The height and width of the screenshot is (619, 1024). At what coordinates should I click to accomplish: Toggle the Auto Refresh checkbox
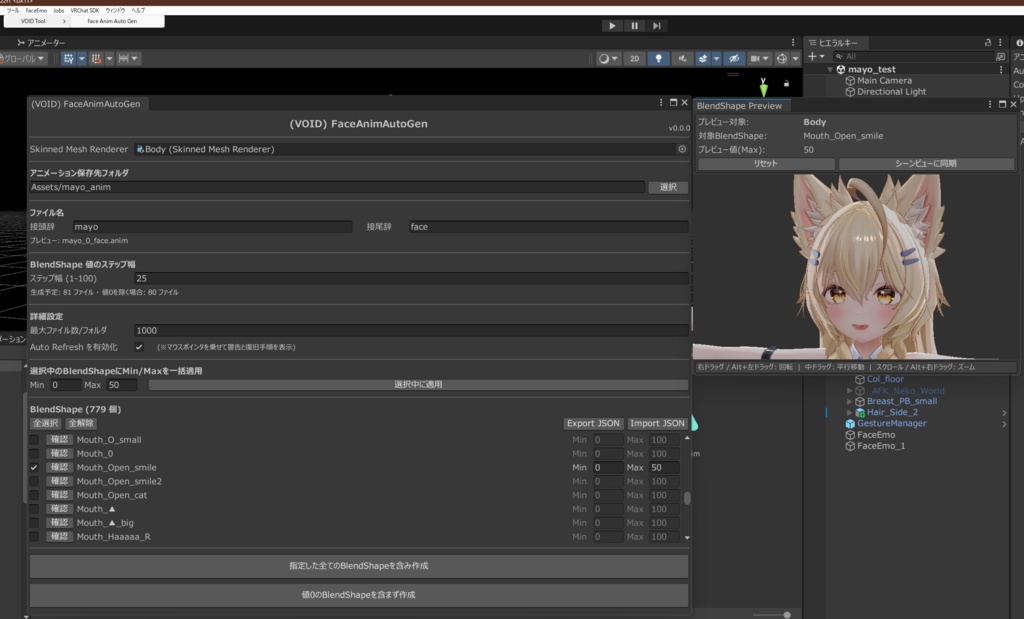point(139,347)
